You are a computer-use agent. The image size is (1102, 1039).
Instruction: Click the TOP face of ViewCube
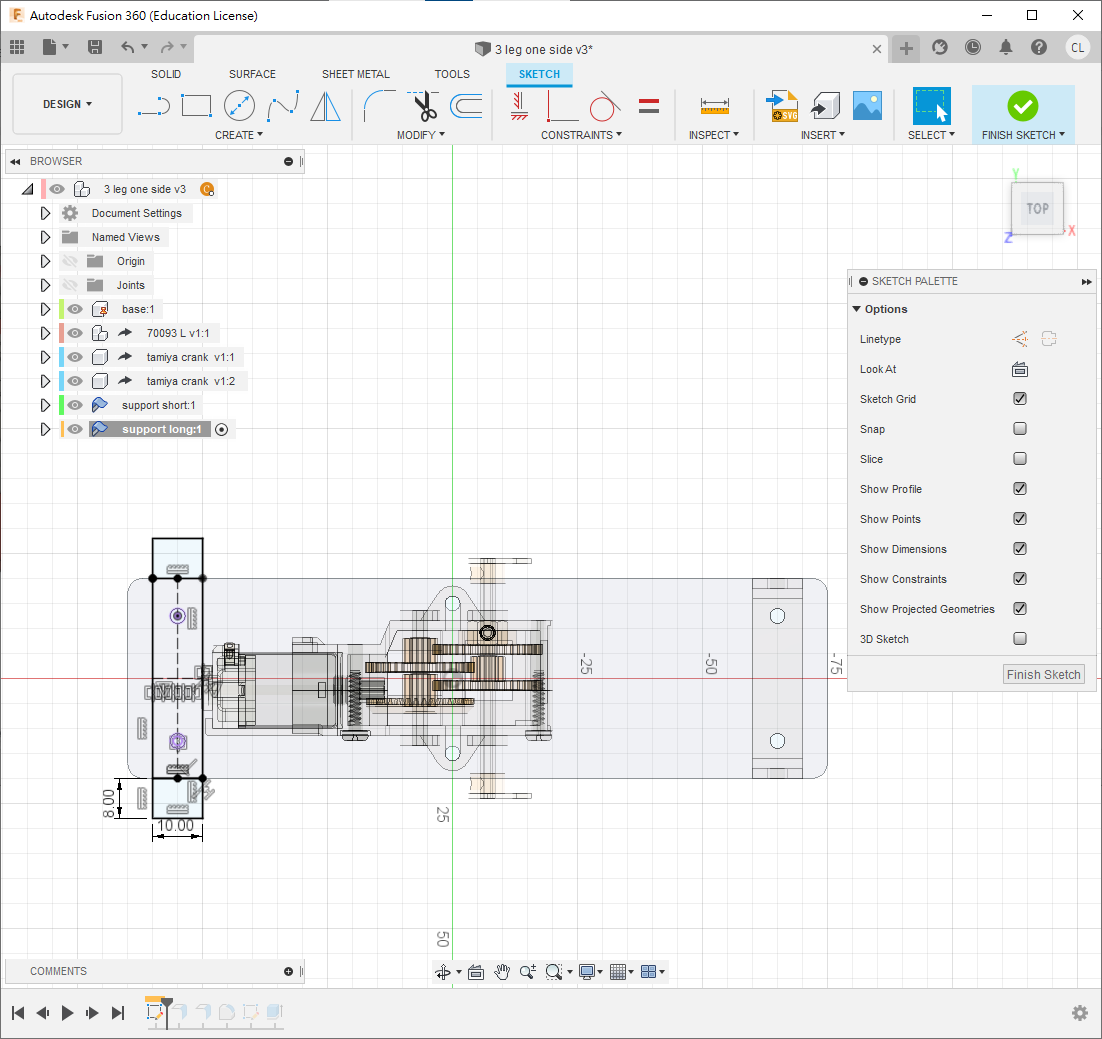click(x=1037, y=209)
